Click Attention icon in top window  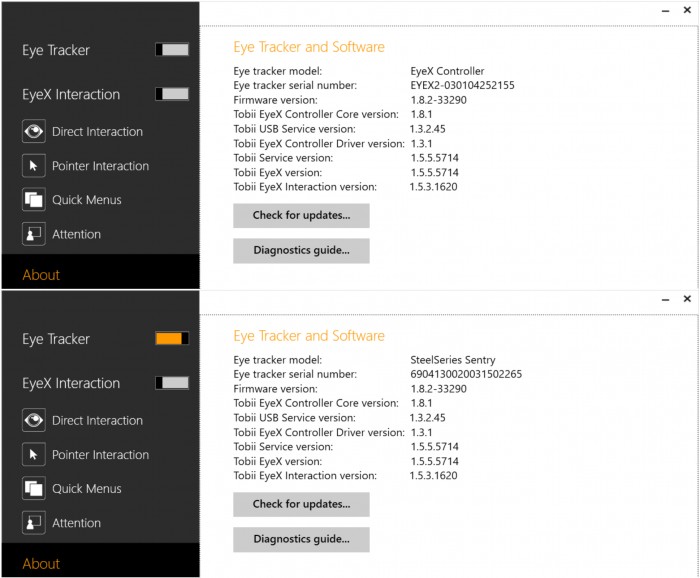[34, 234]
